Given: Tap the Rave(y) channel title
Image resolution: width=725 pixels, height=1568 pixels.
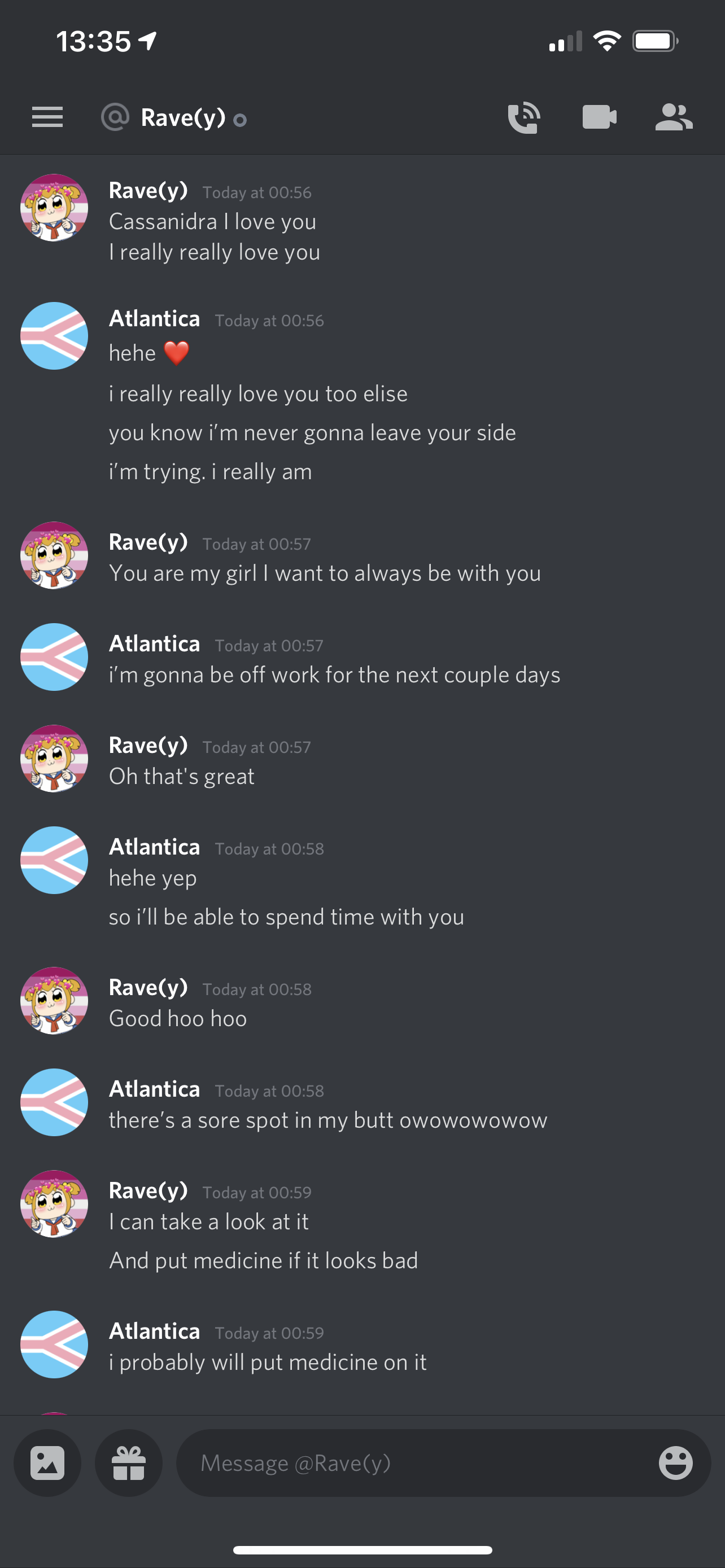Looking at the screenshot, I should pyautogui.click(x=182, y=117).
